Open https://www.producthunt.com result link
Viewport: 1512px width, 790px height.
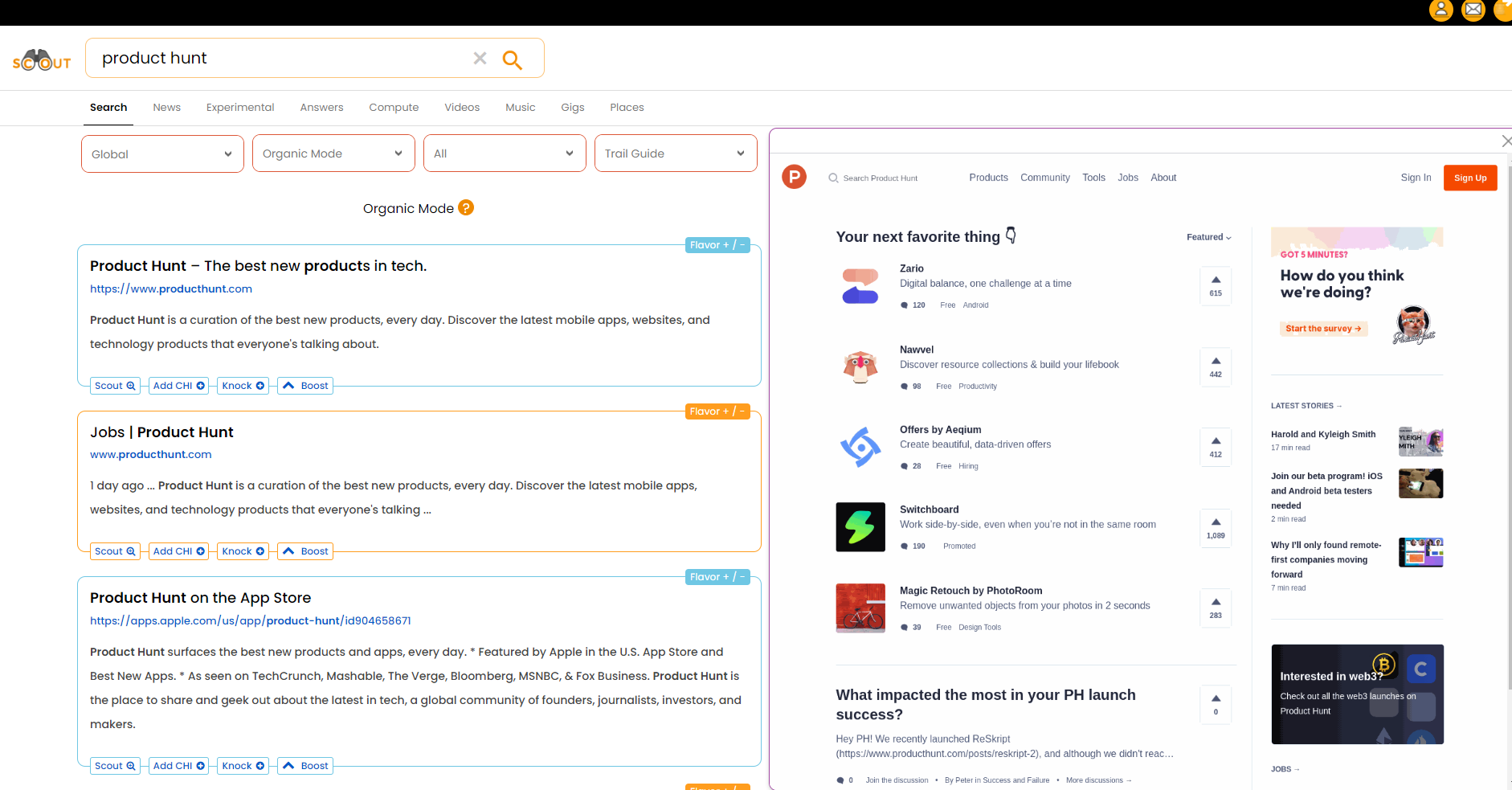(x=171, y=289)
